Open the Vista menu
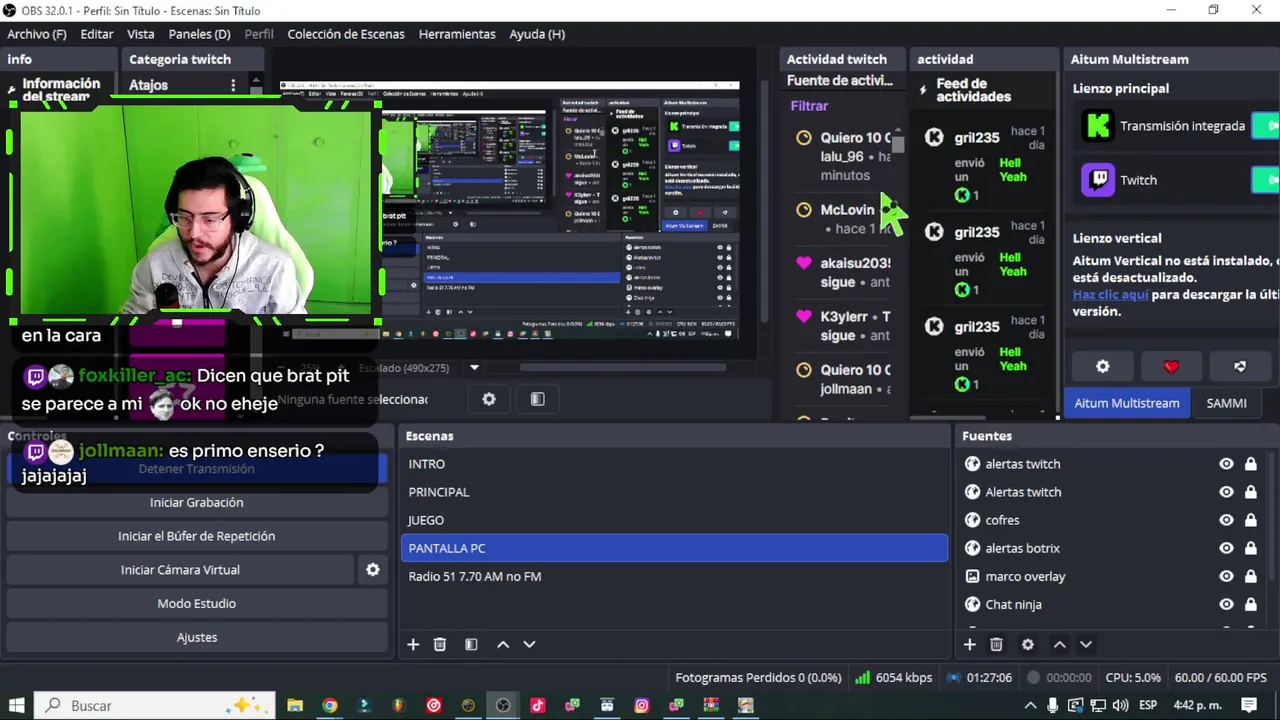Viewport: 1280px width, 720px height. click(141, 34)
